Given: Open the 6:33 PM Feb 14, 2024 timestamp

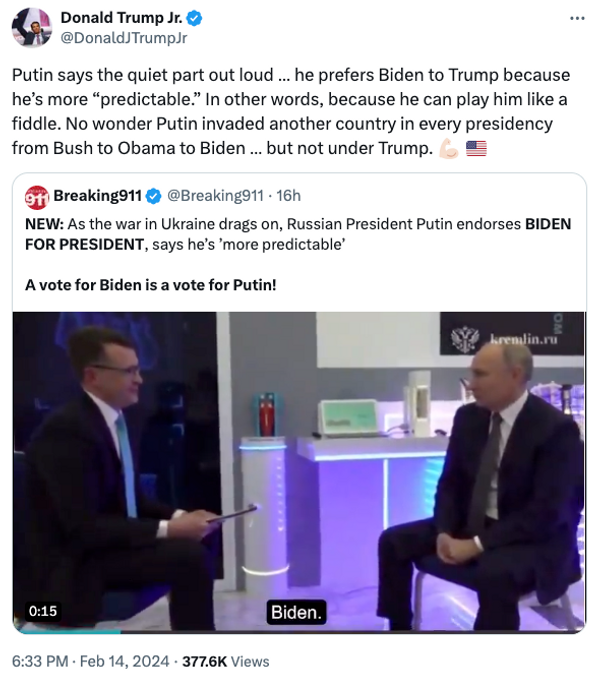Looking at the screenshot, I should pos(90,661).
